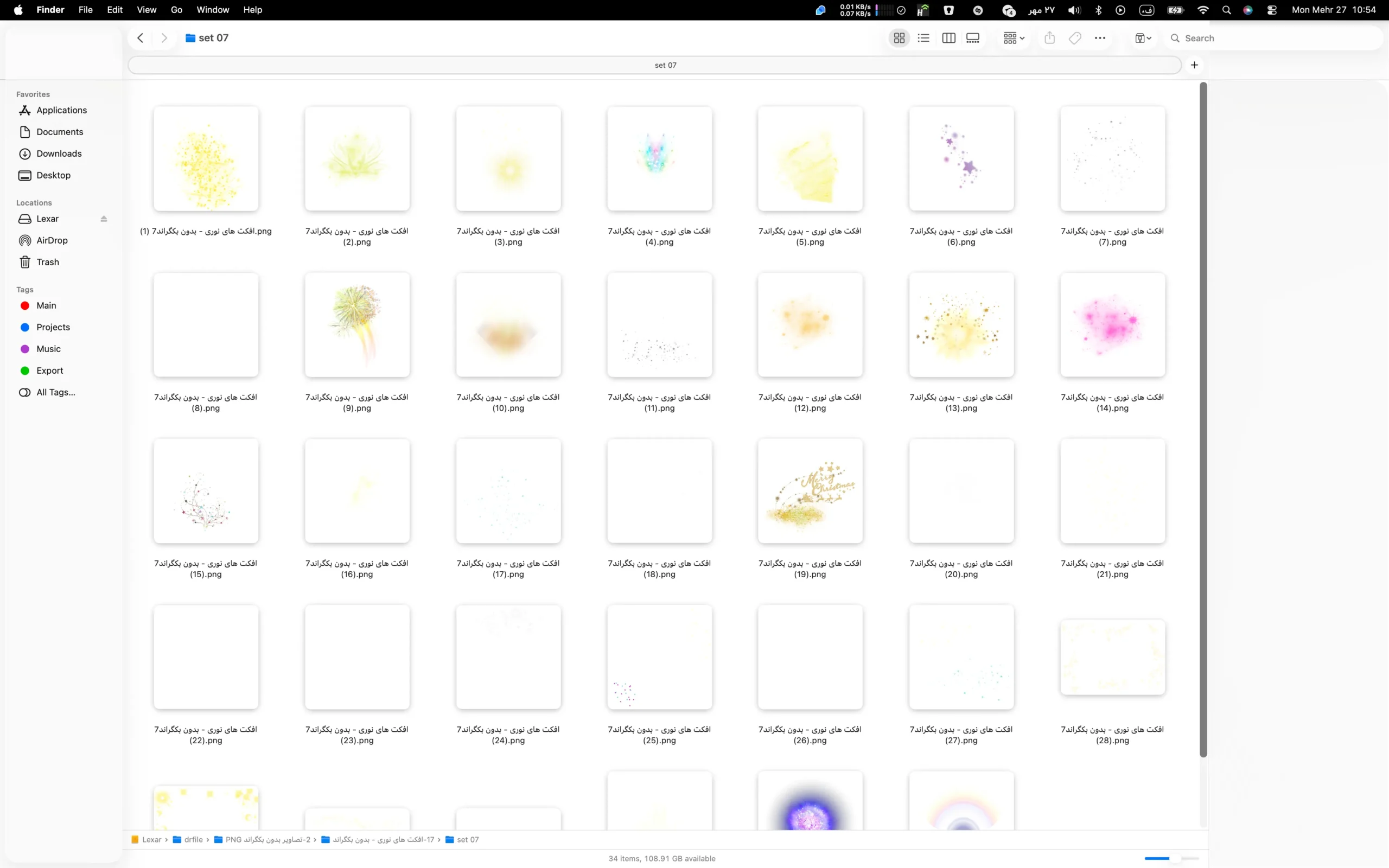This screenshot has height=868, width=1389.
Task: Open the Group By dropdown
Action: coord(1014,38)
